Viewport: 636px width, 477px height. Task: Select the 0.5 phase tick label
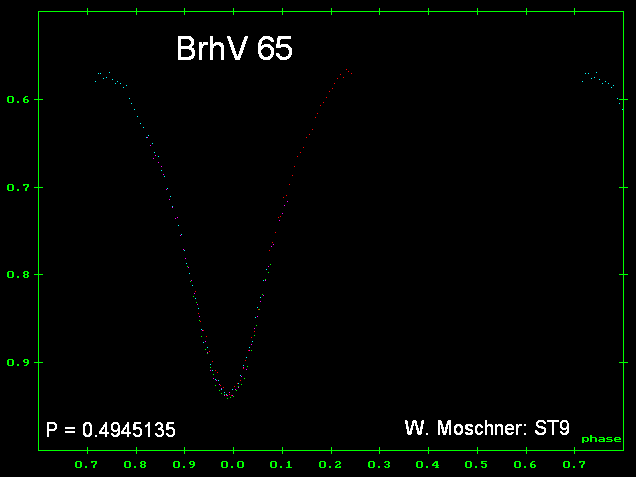coord(477,465)
